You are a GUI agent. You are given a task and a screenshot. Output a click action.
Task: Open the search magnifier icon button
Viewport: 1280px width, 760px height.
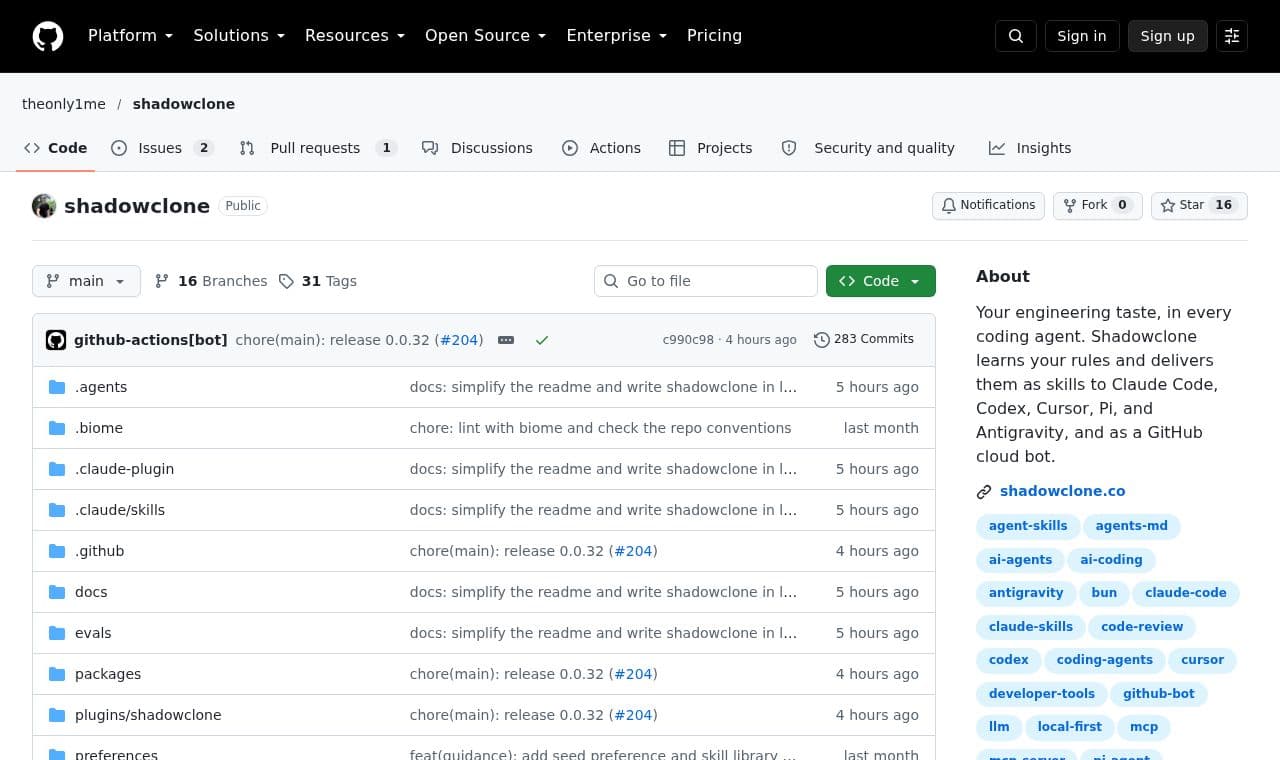[x=1016, y=36]
